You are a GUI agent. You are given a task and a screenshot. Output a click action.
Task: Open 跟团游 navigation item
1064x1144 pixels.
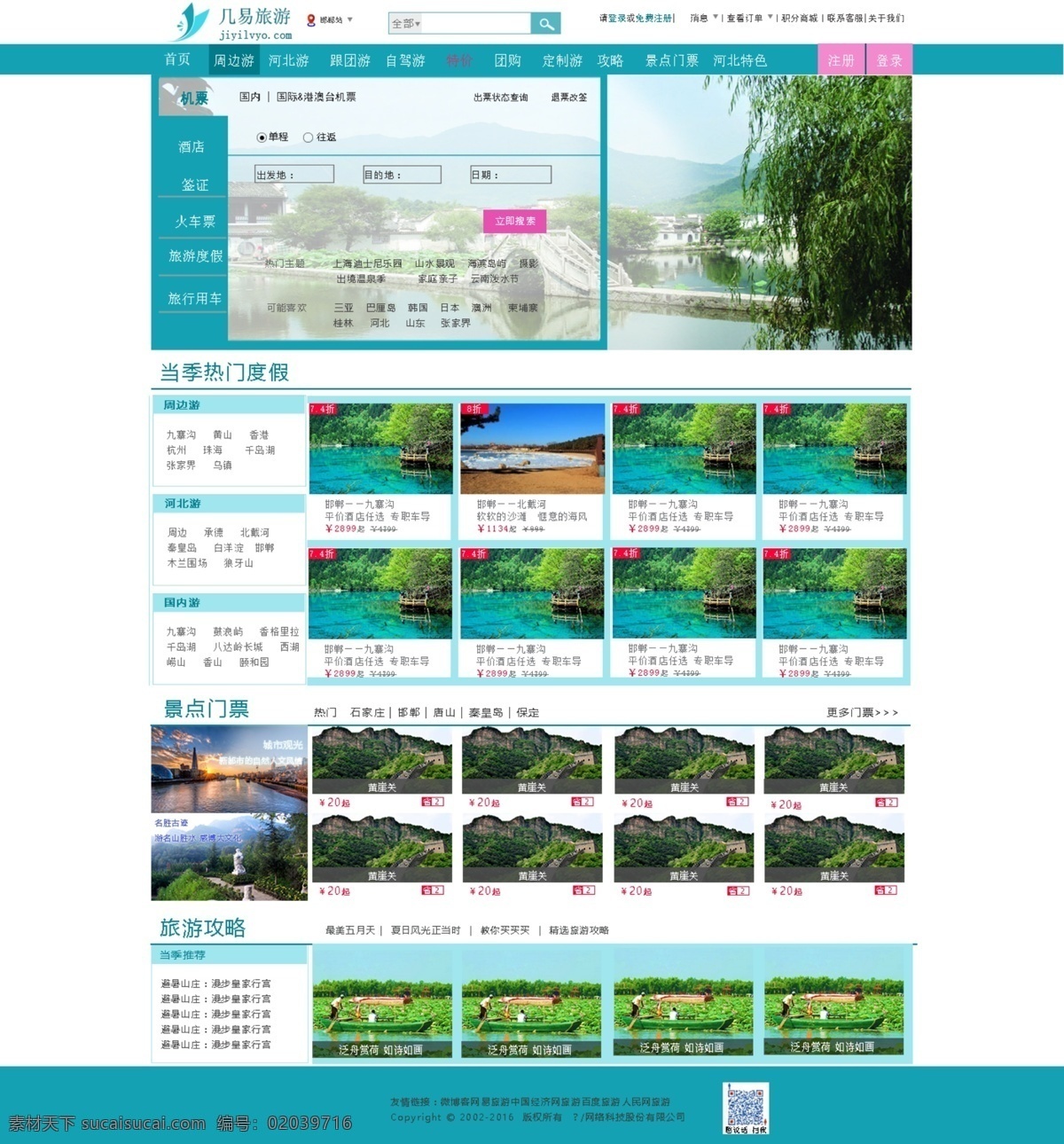(x=350, y=60)
